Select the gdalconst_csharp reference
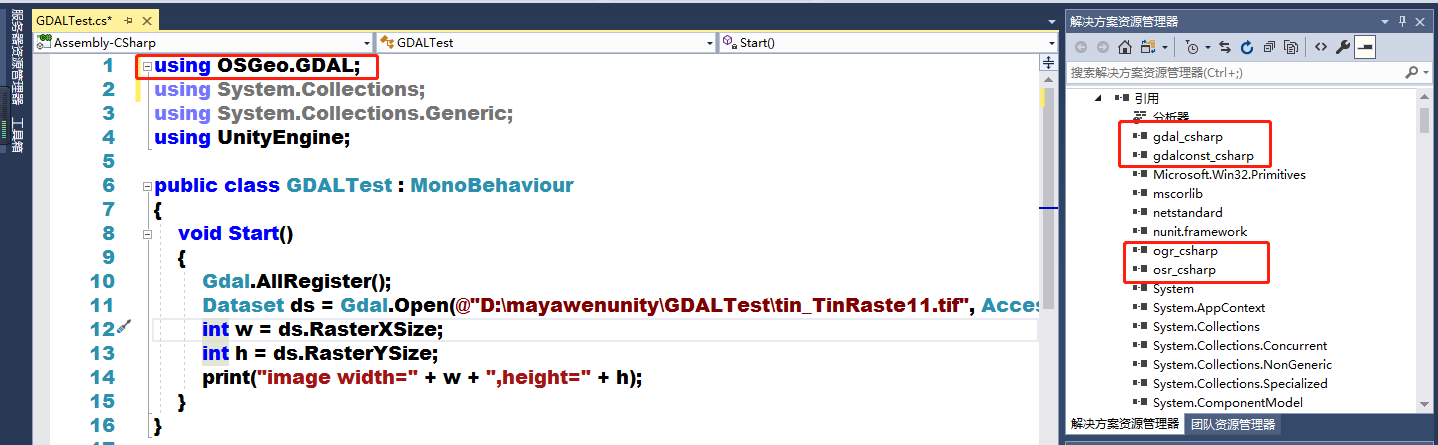1438x445 pixels. pos(1203,155)
